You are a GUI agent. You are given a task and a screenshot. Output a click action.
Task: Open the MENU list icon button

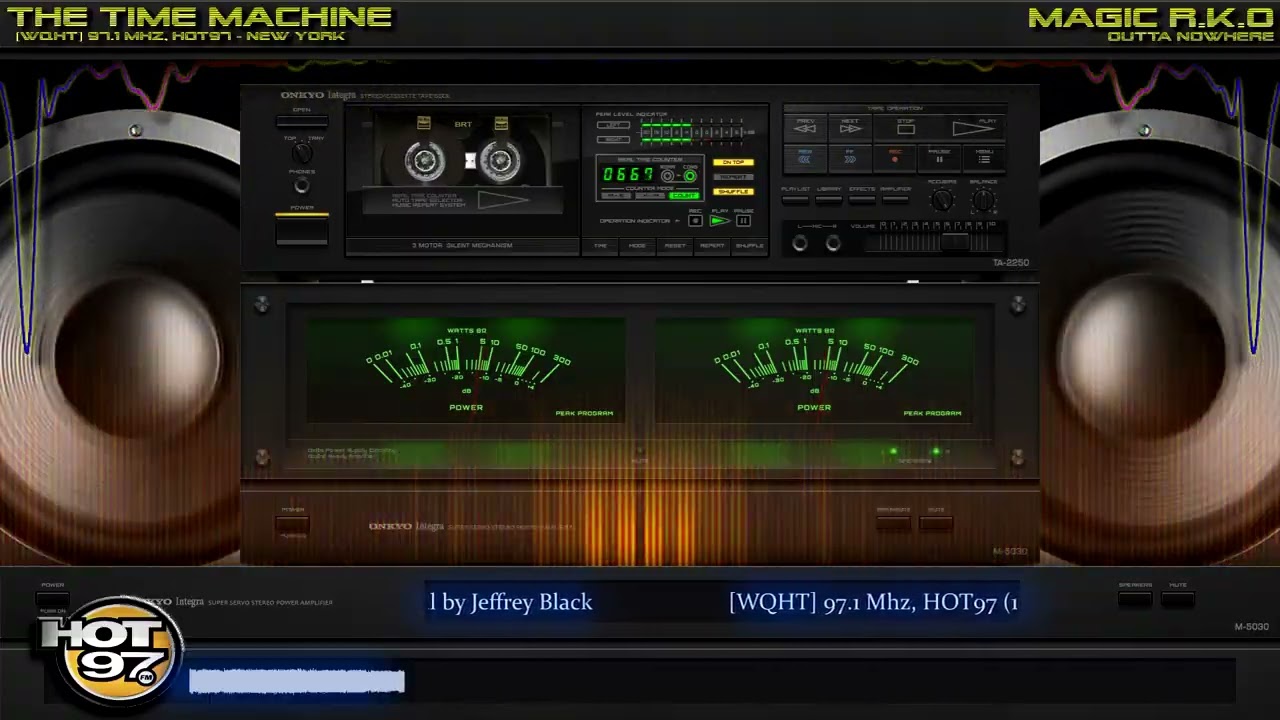tap(984, 158)
